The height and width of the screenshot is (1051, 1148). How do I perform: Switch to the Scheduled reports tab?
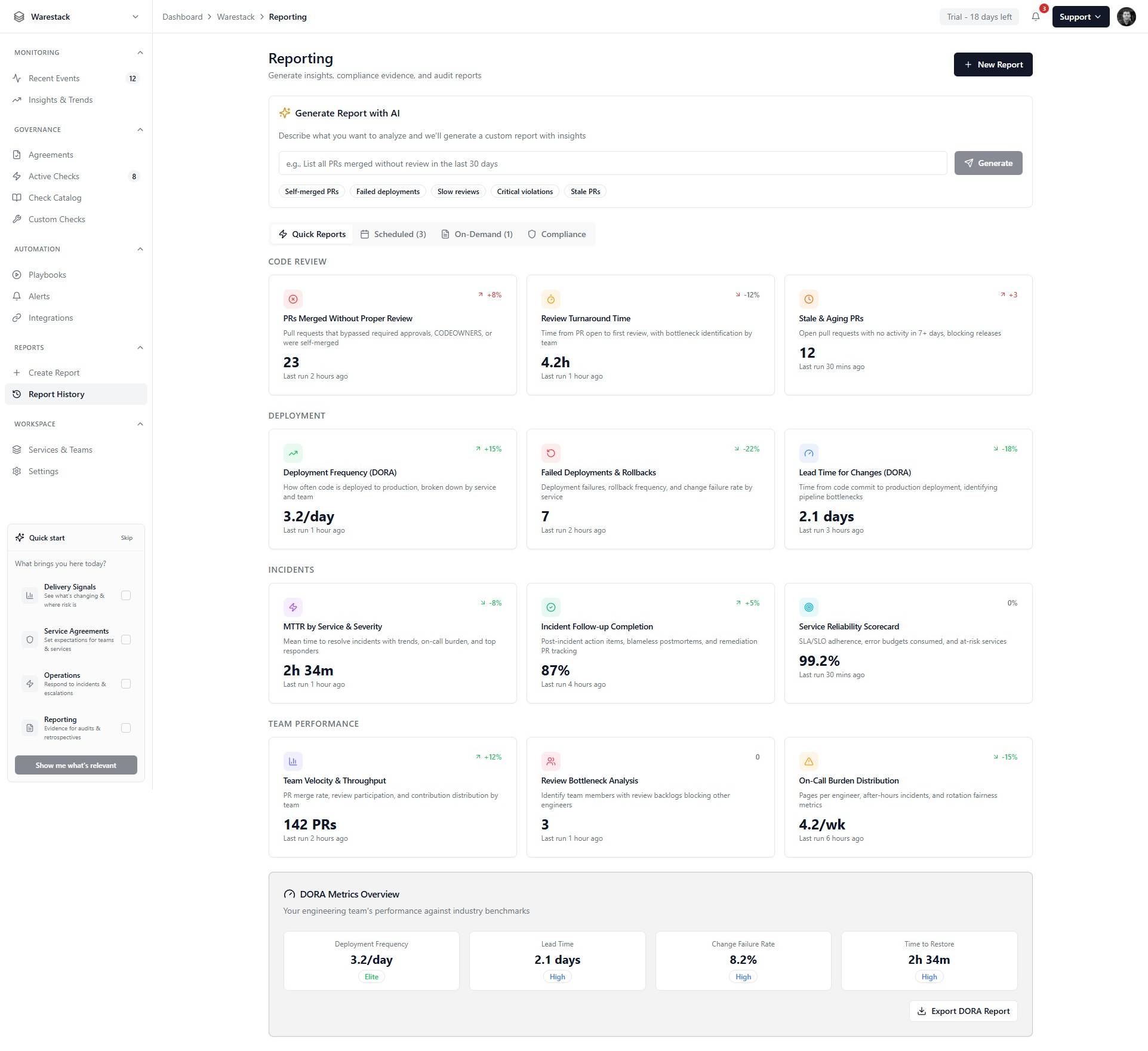pyautogui.click(x=393, y=234)
